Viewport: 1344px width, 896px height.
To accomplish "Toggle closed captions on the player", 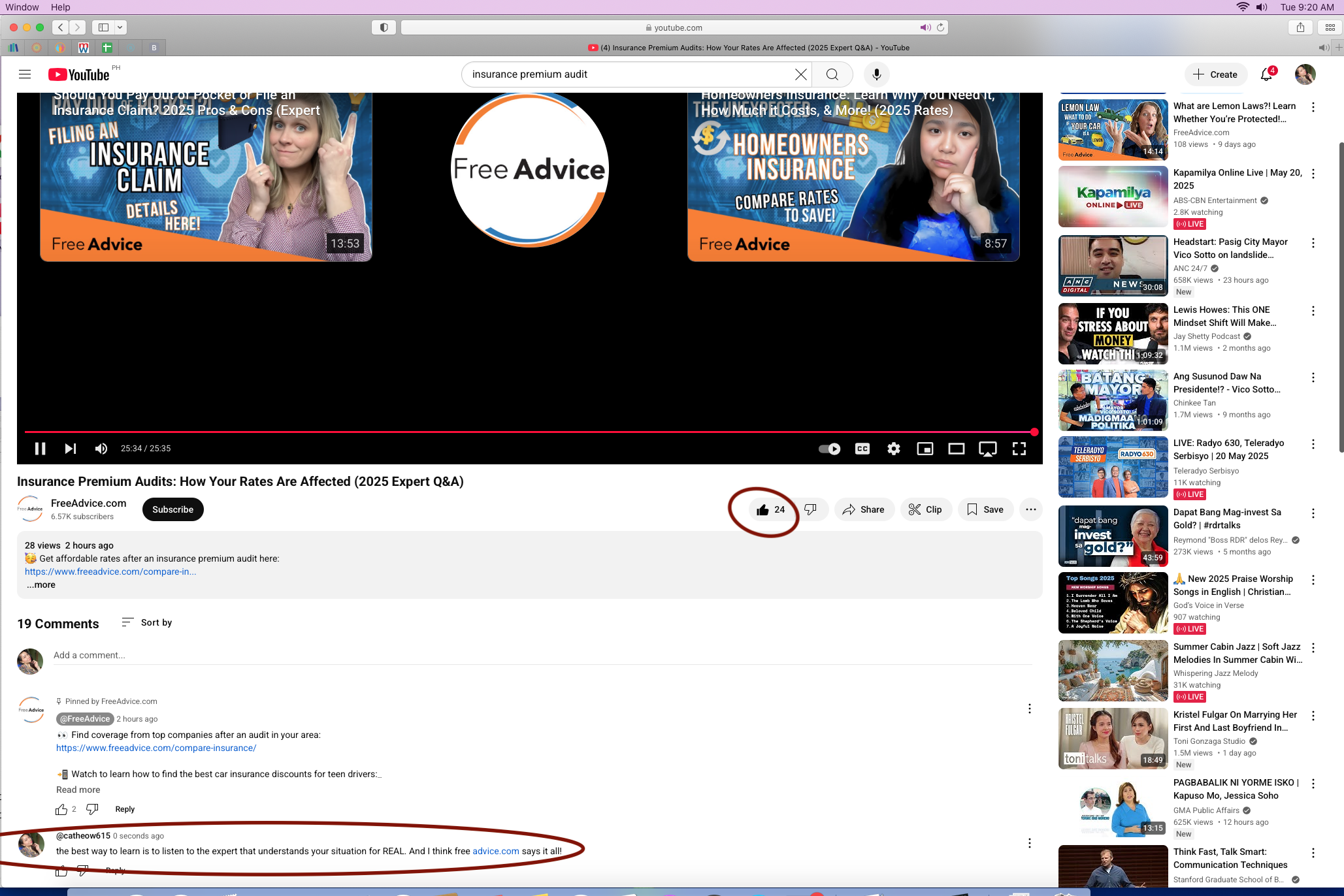I will coord(862,449).
